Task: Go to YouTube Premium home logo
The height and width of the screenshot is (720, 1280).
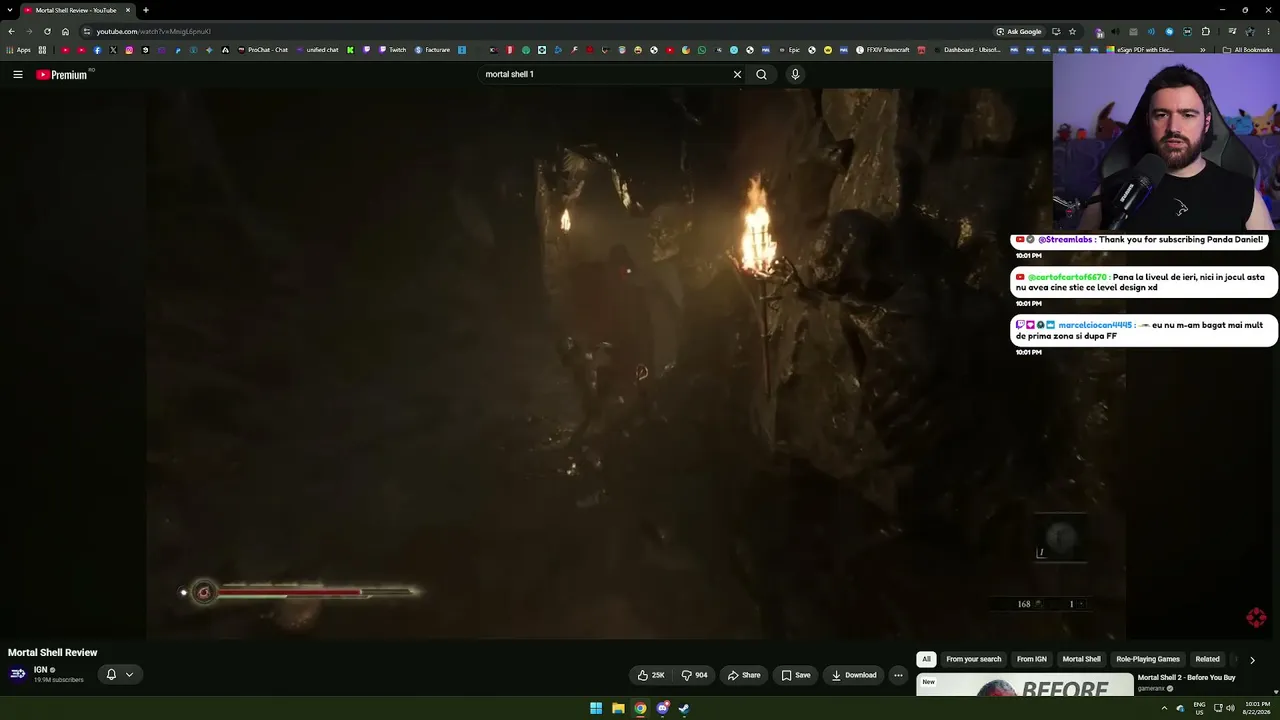Action: [x=62, y=74]
